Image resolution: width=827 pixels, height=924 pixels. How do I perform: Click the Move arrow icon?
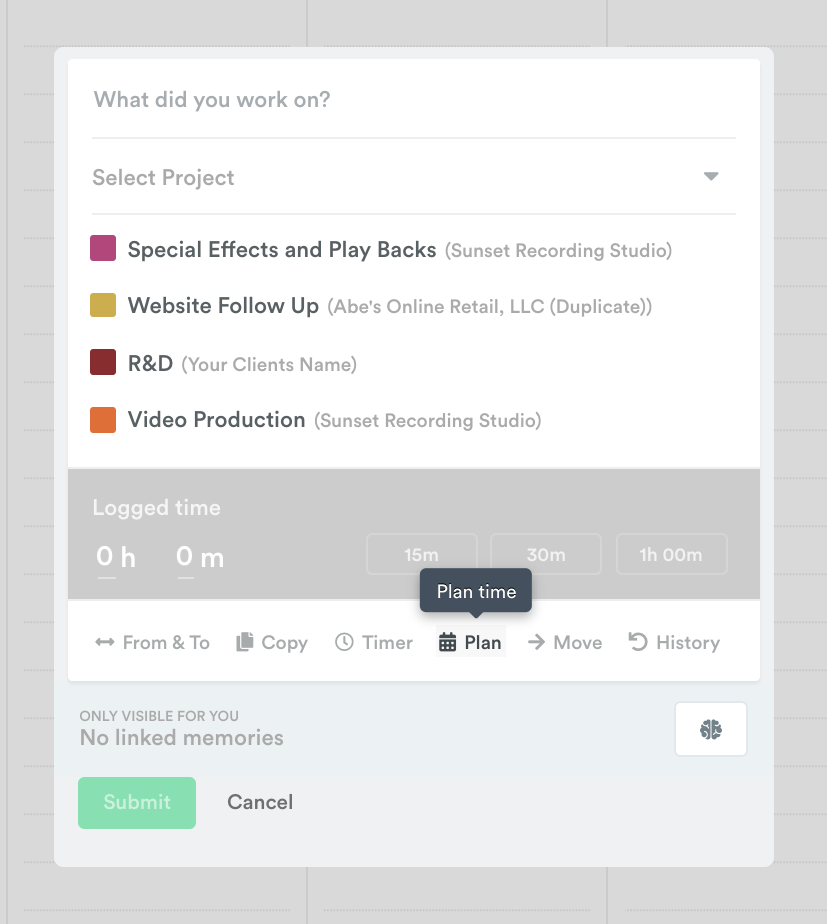click(x=537, y=642)
